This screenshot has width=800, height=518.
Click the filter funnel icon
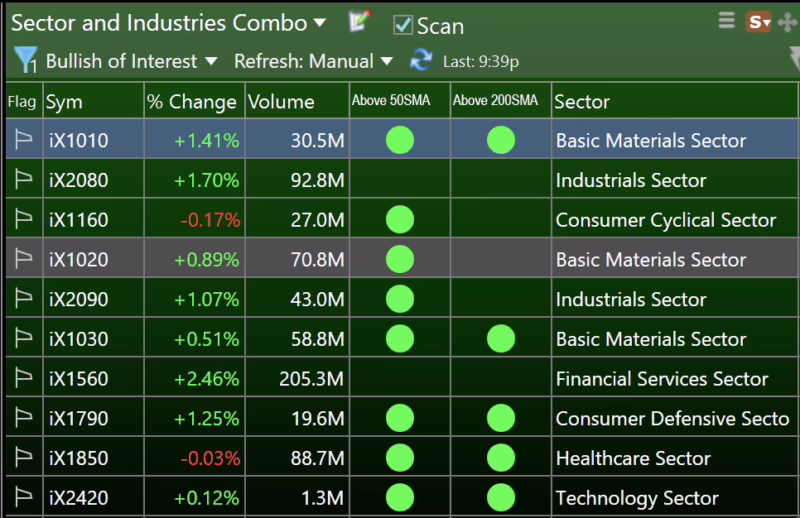point(25,62)
